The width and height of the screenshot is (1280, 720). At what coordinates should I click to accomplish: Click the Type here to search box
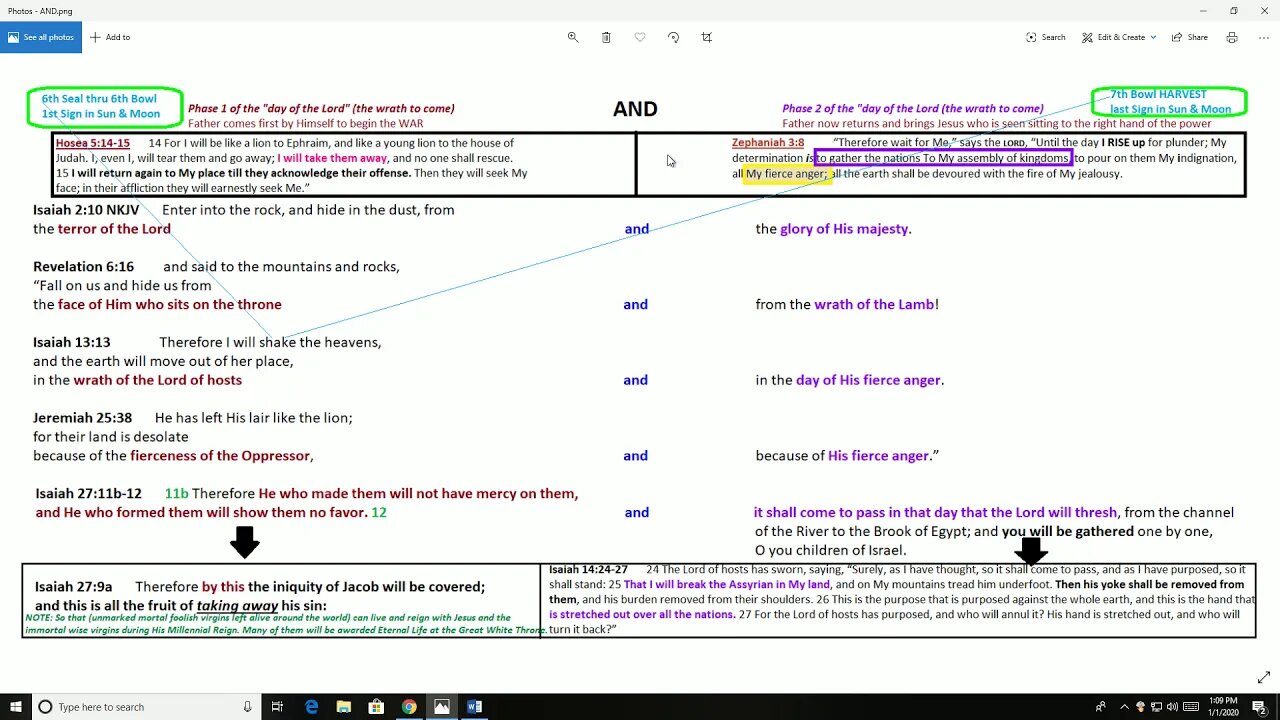coord(146,707)
